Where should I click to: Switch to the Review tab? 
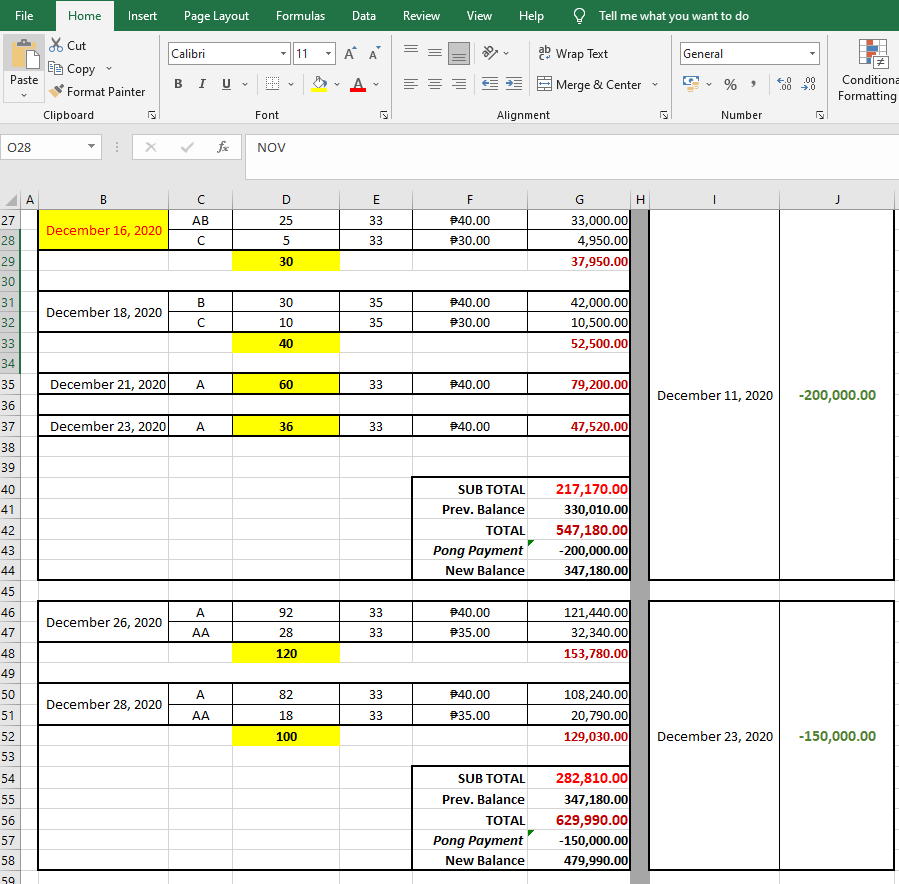(x=421, y=15)
